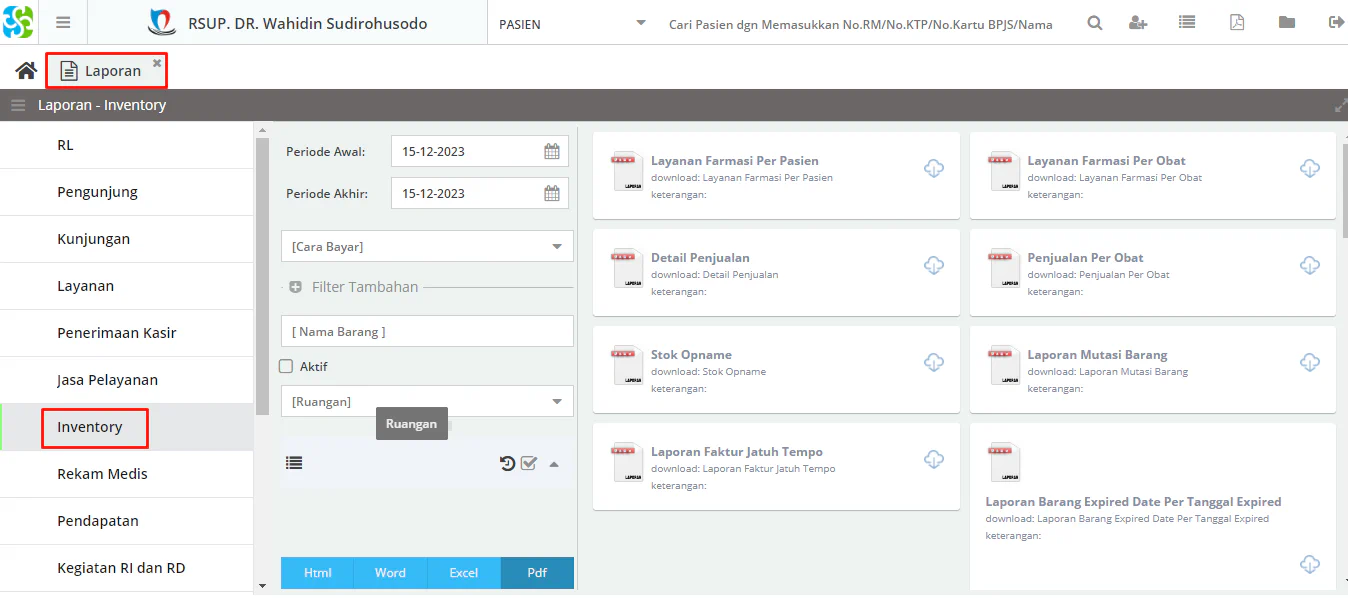The height and width of the screenshot is (598, 1348).
Task: Click file icon of Laporan Barang Expired card
Action: [1004, 462]
